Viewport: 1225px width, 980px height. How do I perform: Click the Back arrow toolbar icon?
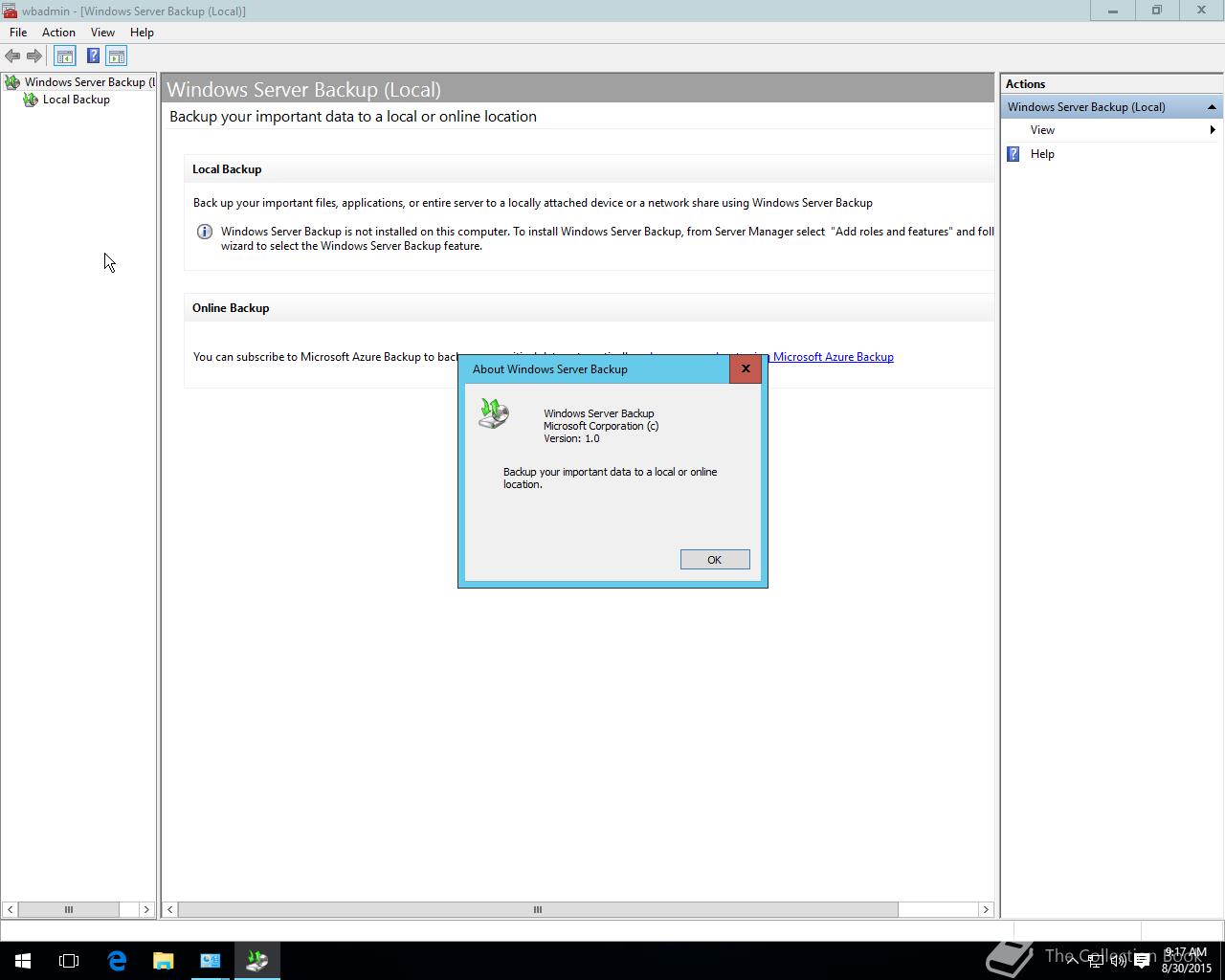pos(12,56)
